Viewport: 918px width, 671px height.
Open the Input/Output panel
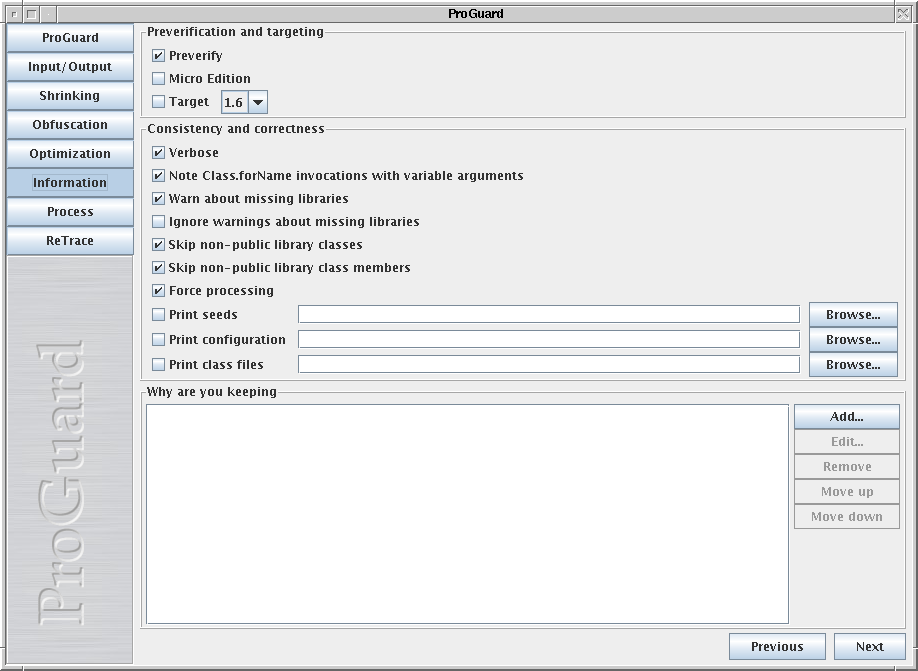click(x=70, y=67)
